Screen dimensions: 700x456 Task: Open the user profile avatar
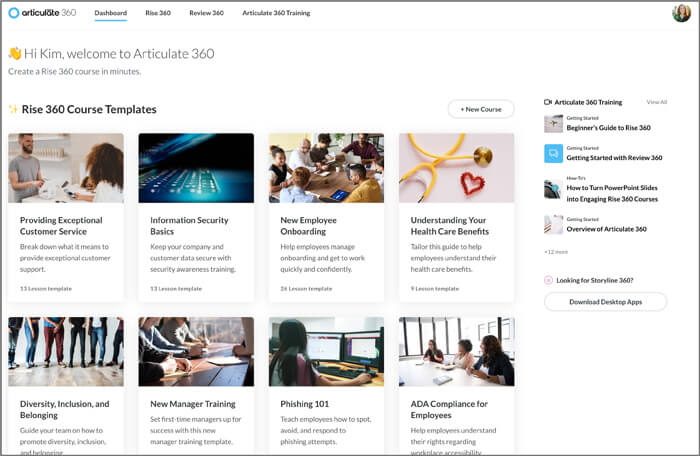click(681, 13)
